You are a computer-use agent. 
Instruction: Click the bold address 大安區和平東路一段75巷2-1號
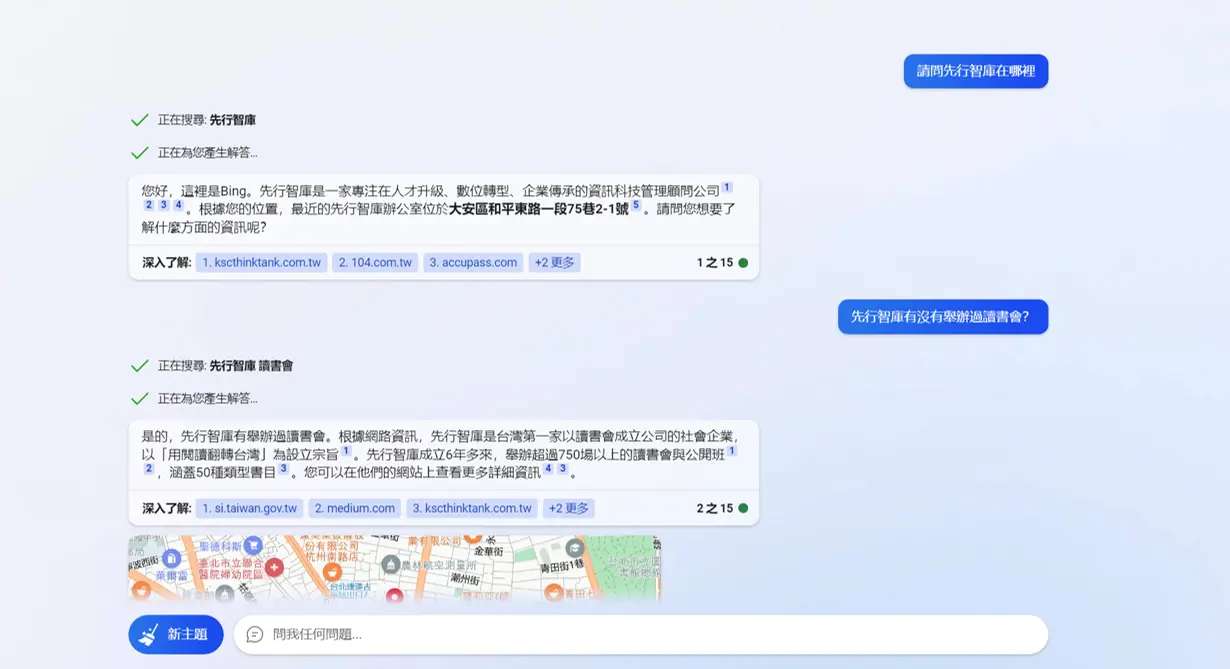[x=538, y=209]
